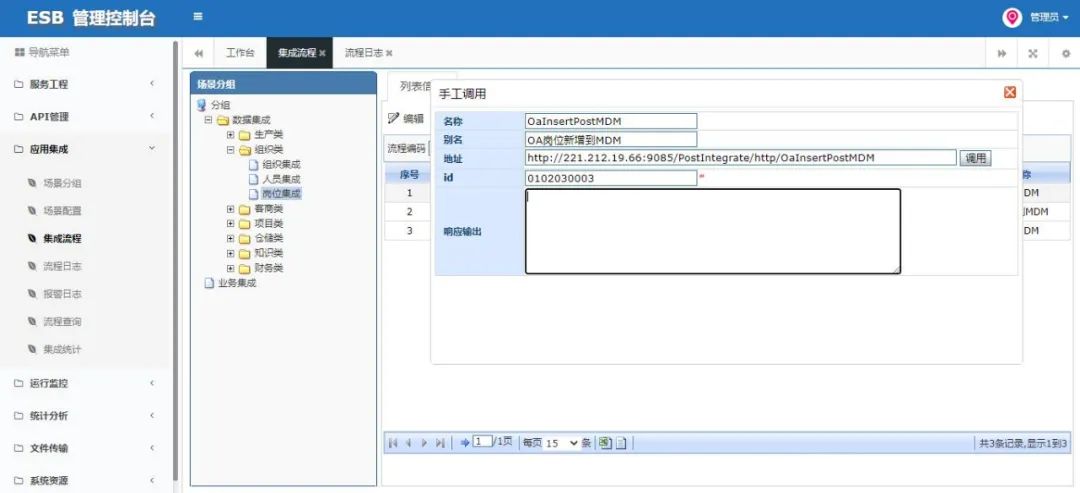This screenshot has height=493, width=1080.
Task: Select 人员集成 tree item
Action: pyautogui.click(x=281, y=179)
